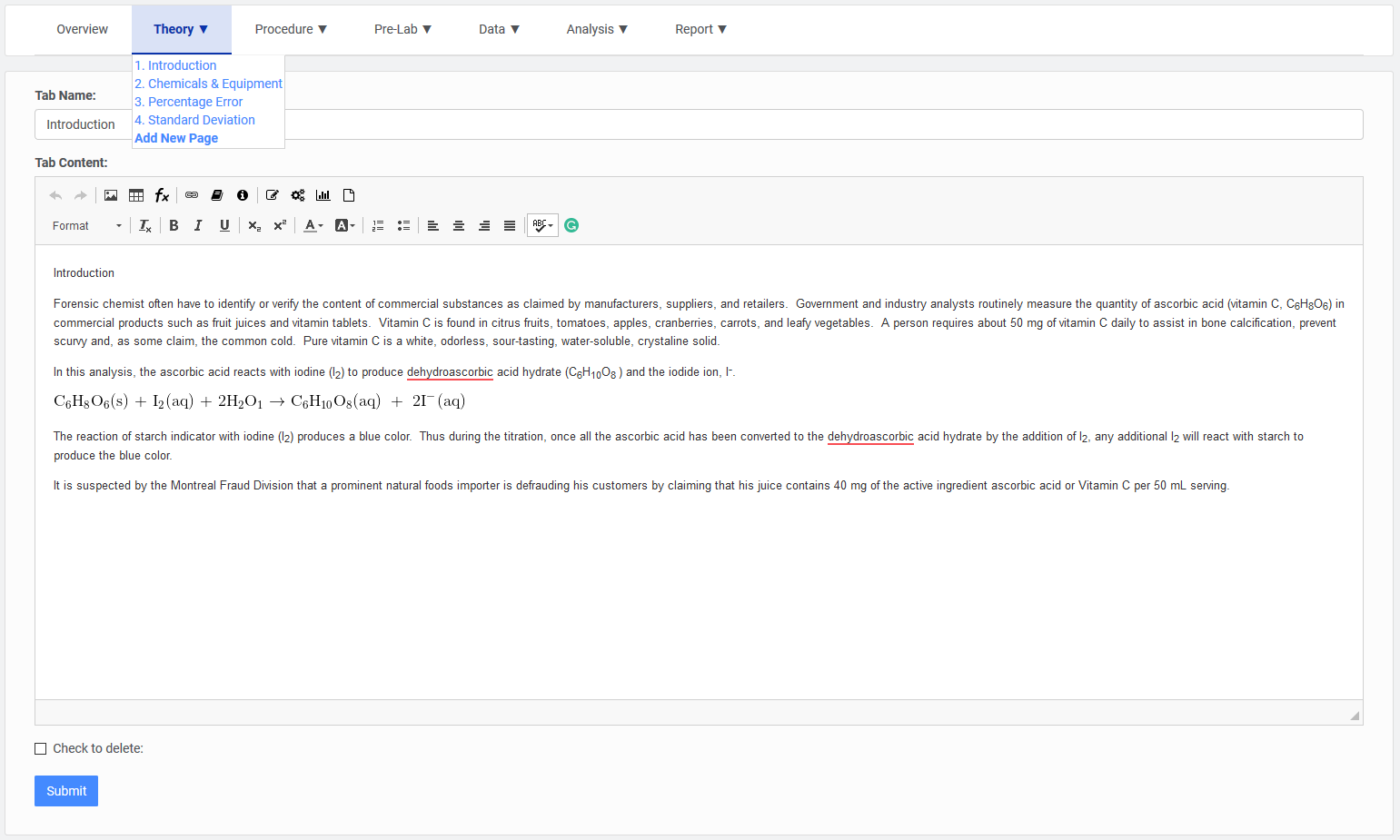The height and width of the screenshot is (840, 1400).
Task: Expand the Analysis menu
Action: pyautogui.click(x=597, y=29)
